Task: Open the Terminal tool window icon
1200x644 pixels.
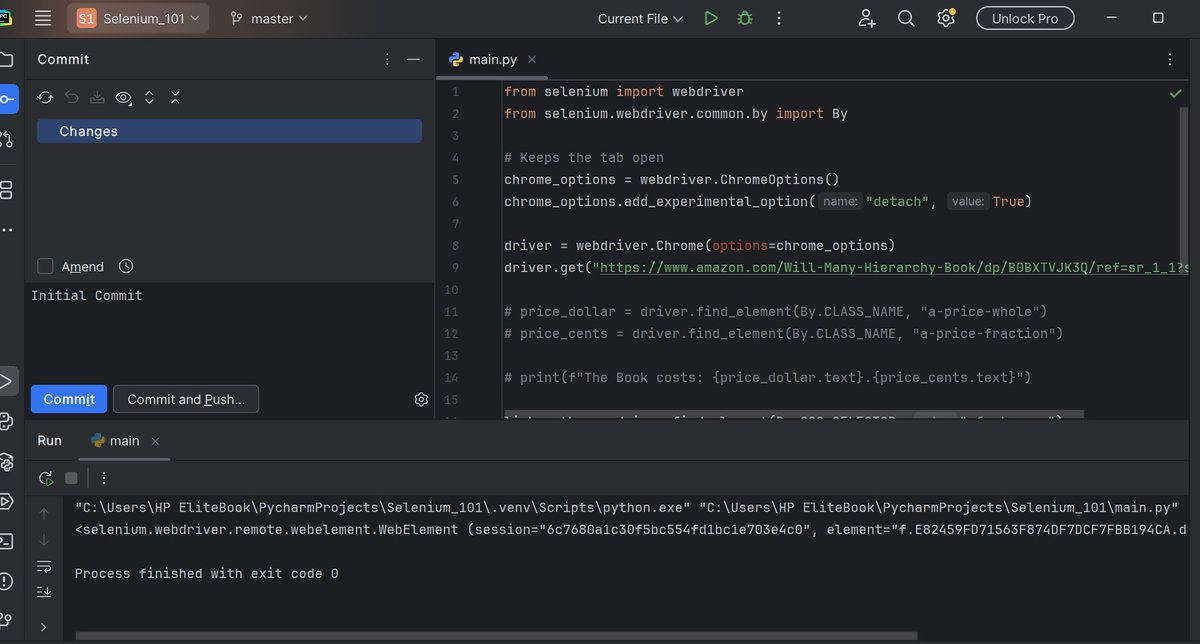Action: tap(7, 541)
